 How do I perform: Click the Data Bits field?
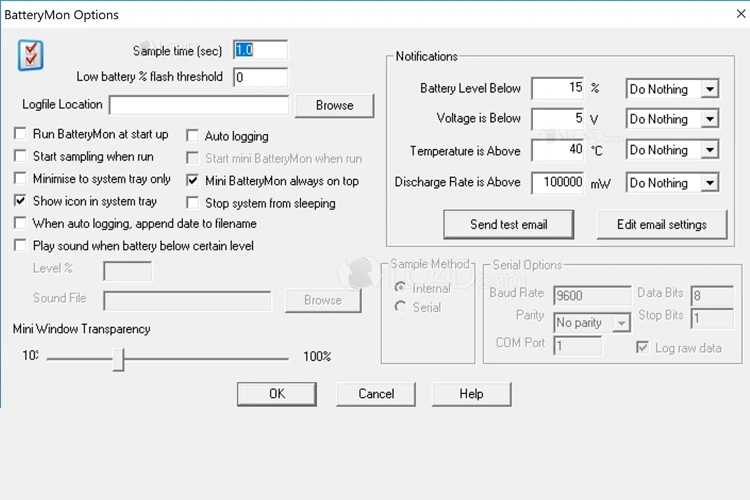[712, 296]
